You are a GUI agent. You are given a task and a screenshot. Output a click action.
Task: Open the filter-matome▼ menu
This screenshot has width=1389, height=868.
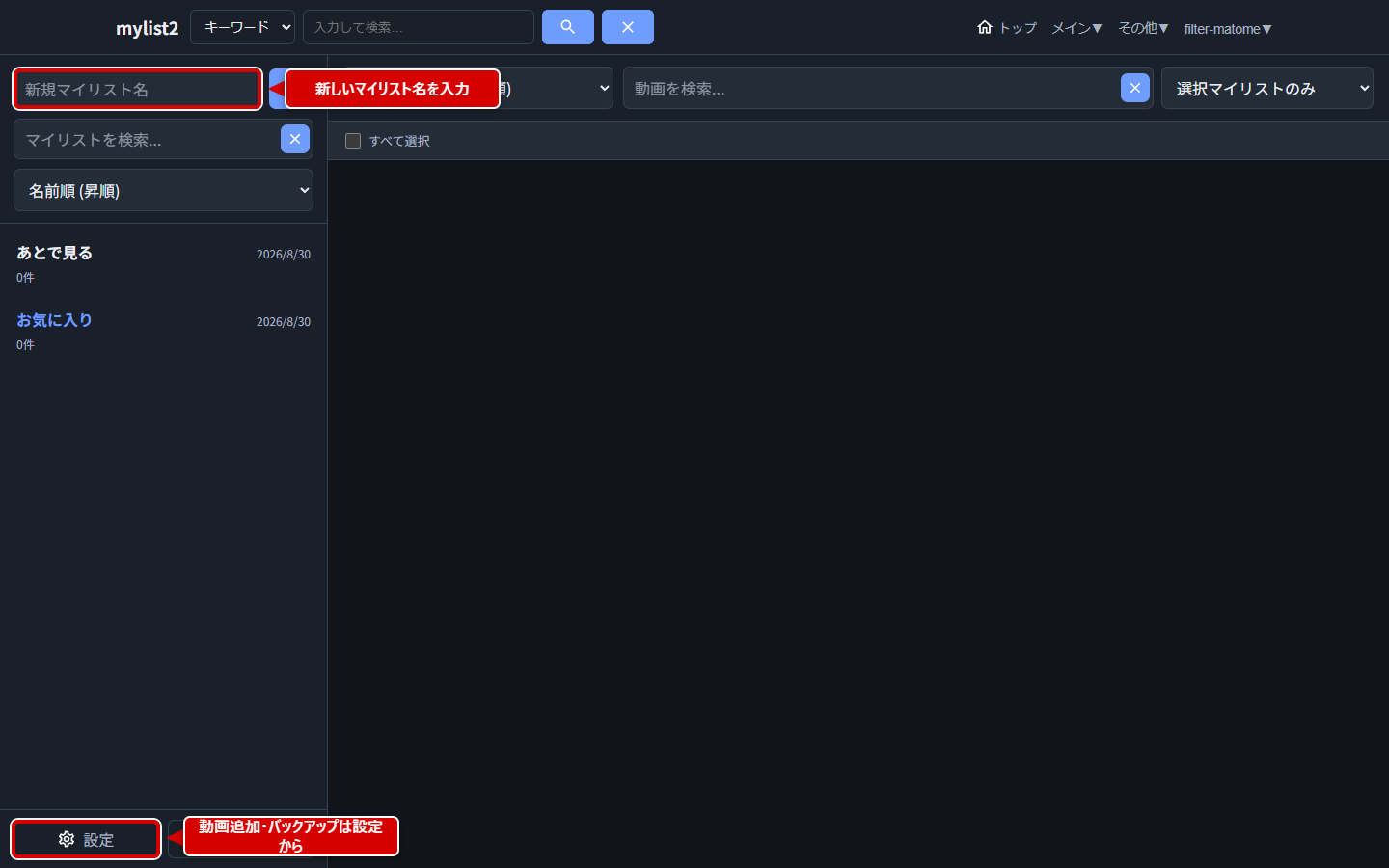tap(1228, 29)
